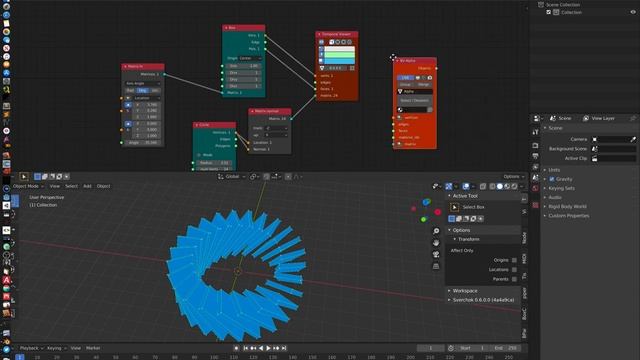The width and height of the screenshot is (640, 360).
Task: Open the viewport Select menu
Action: click(71, 186)
